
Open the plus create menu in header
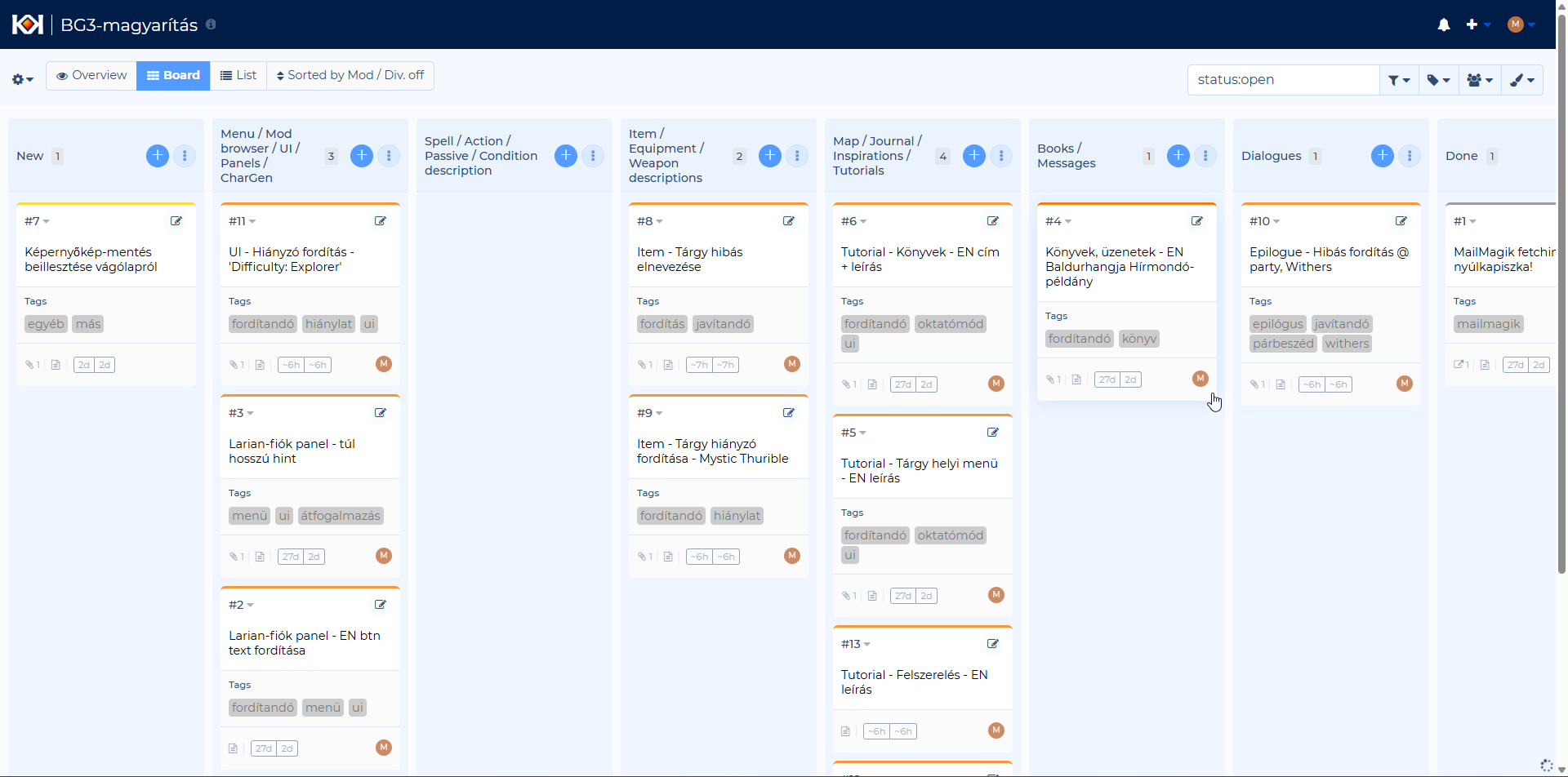[x=1478, y=24]
